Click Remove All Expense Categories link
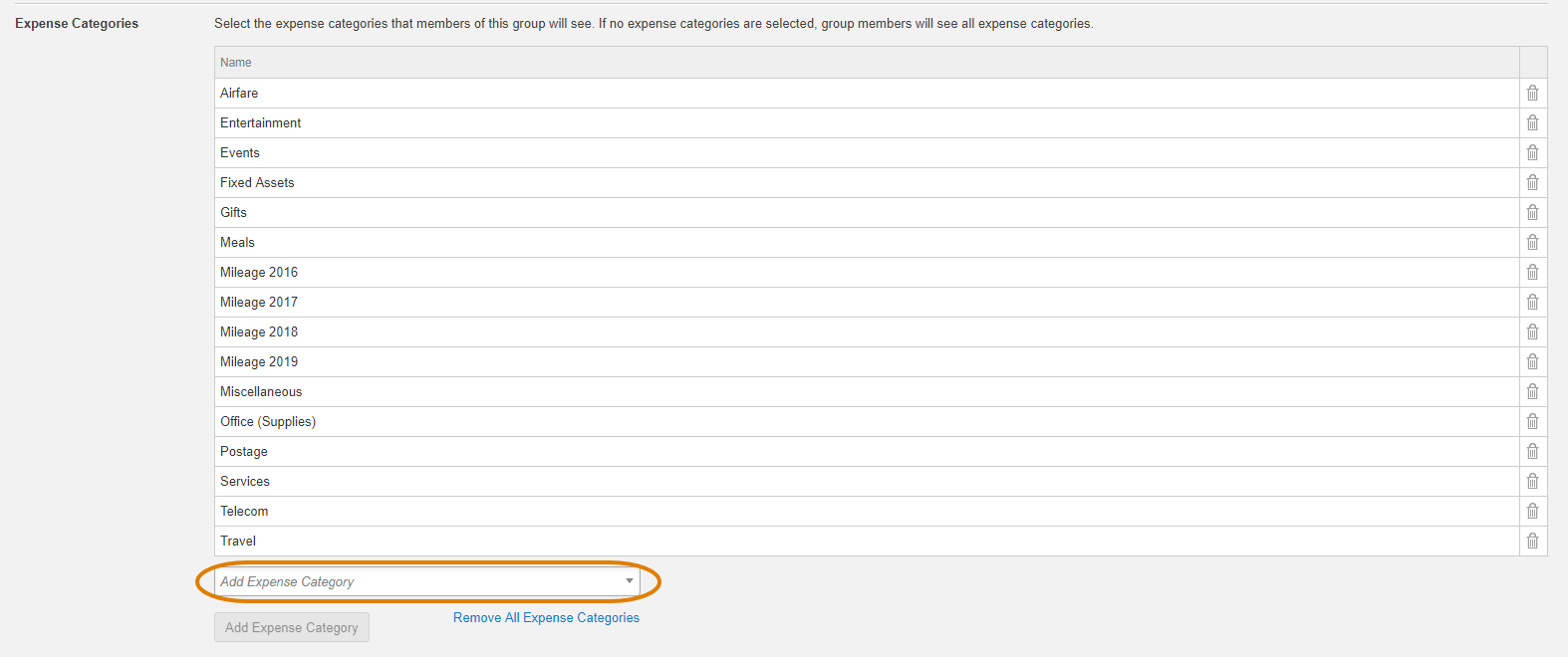1568x657 pixels. (546, 617)
